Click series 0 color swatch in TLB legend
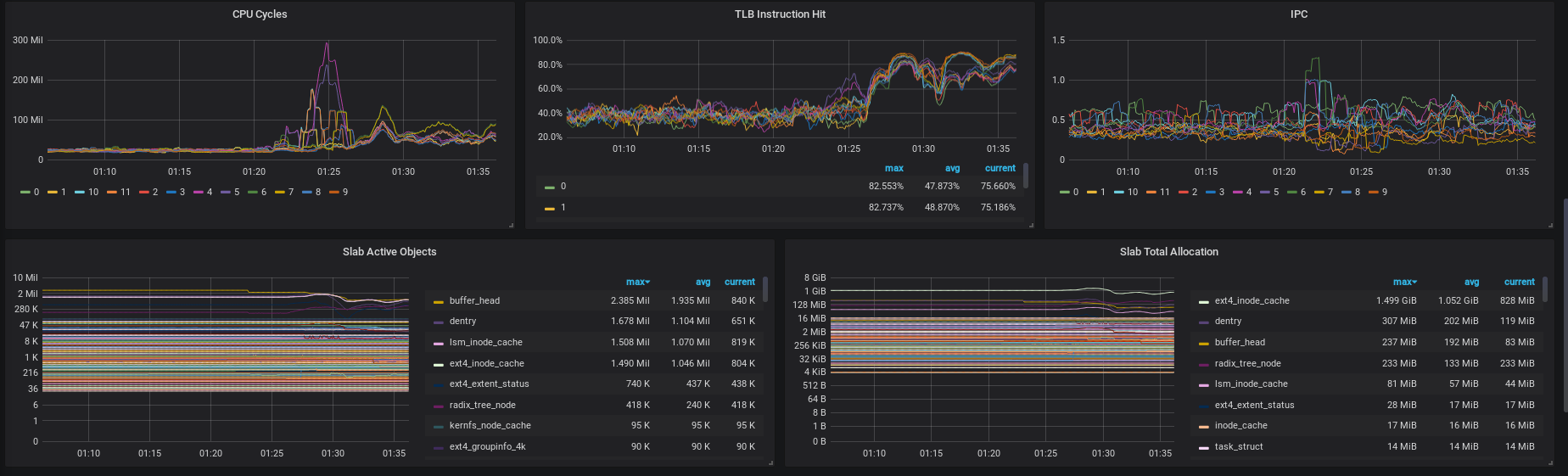The width and height of the screenshot is (1568, 476). 550,187
